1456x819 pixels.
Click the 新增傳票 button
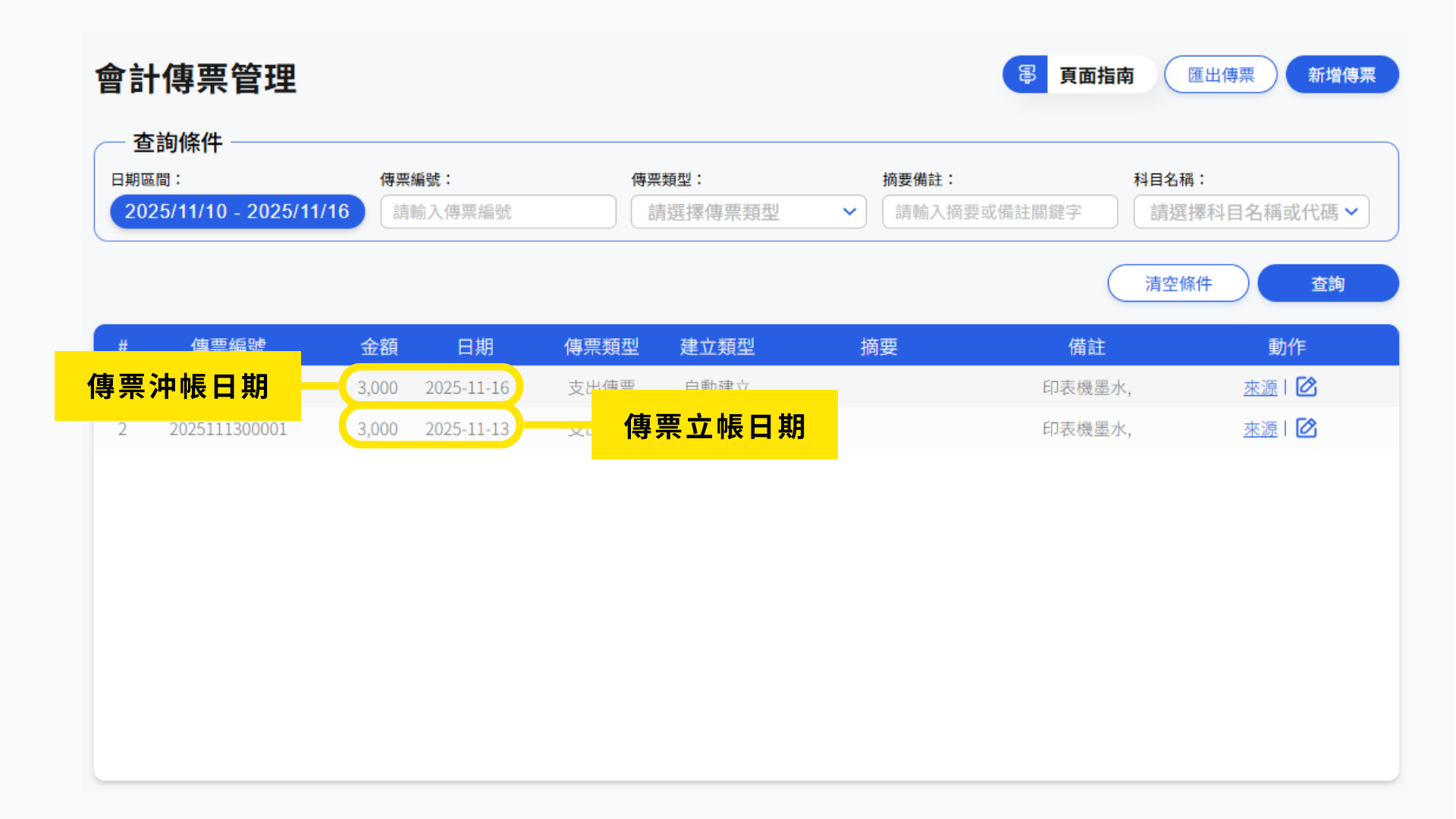(1341, 74)
